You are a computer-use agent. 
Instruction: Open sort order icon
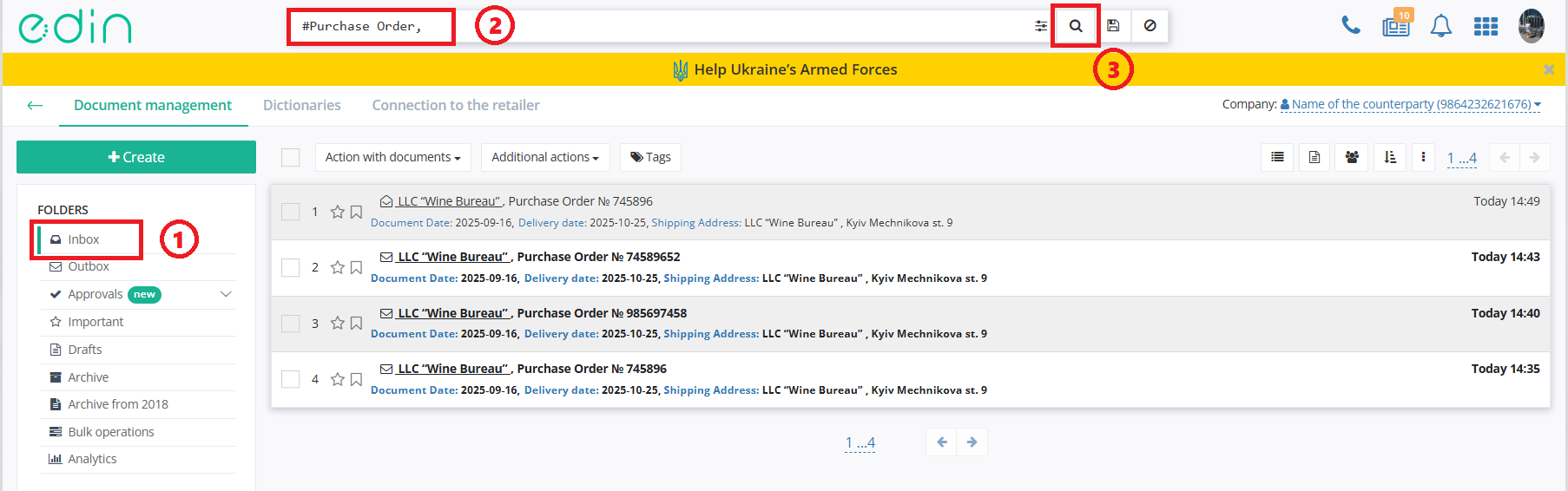click(1390, 157)
